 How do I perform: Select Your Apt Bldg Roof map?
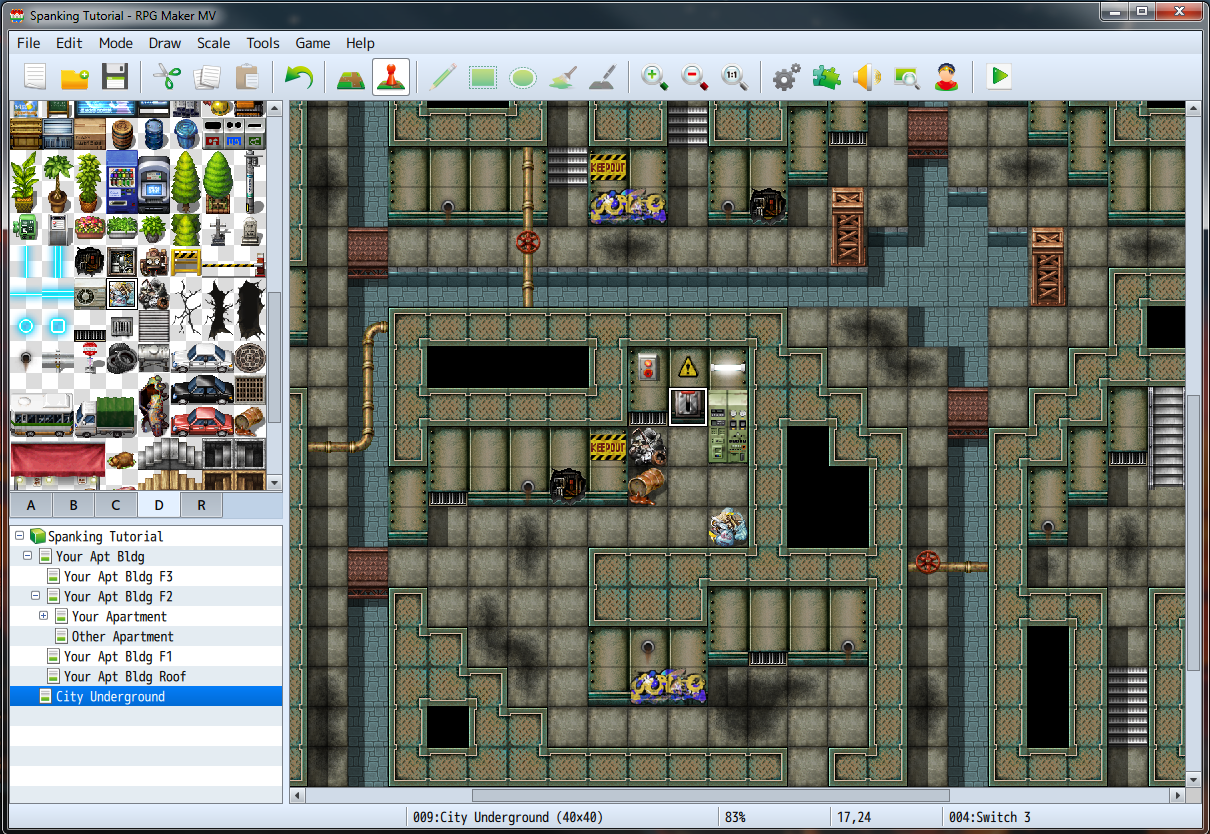point(125,676)
